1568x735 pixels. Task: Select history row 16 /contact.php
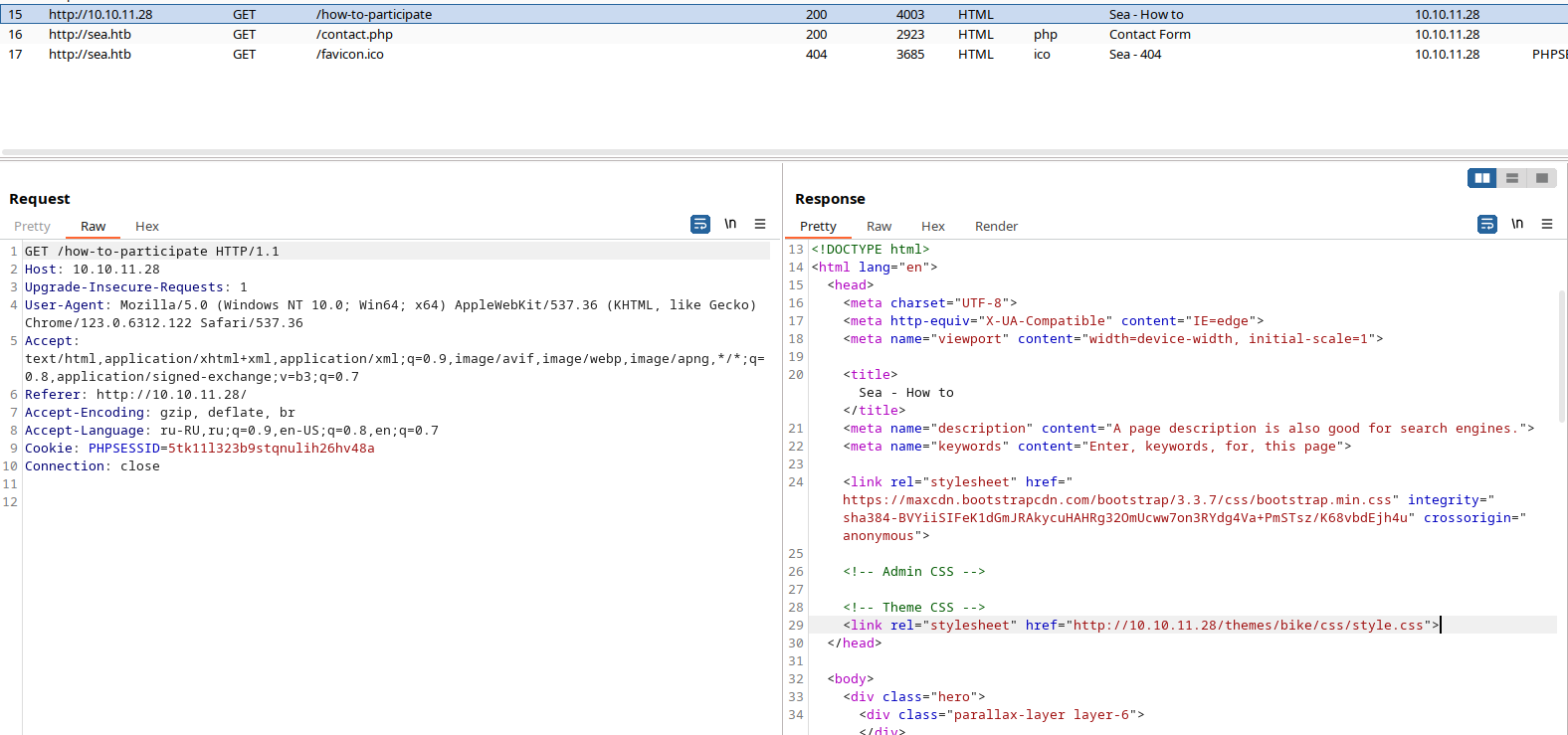tap(784, 34)
